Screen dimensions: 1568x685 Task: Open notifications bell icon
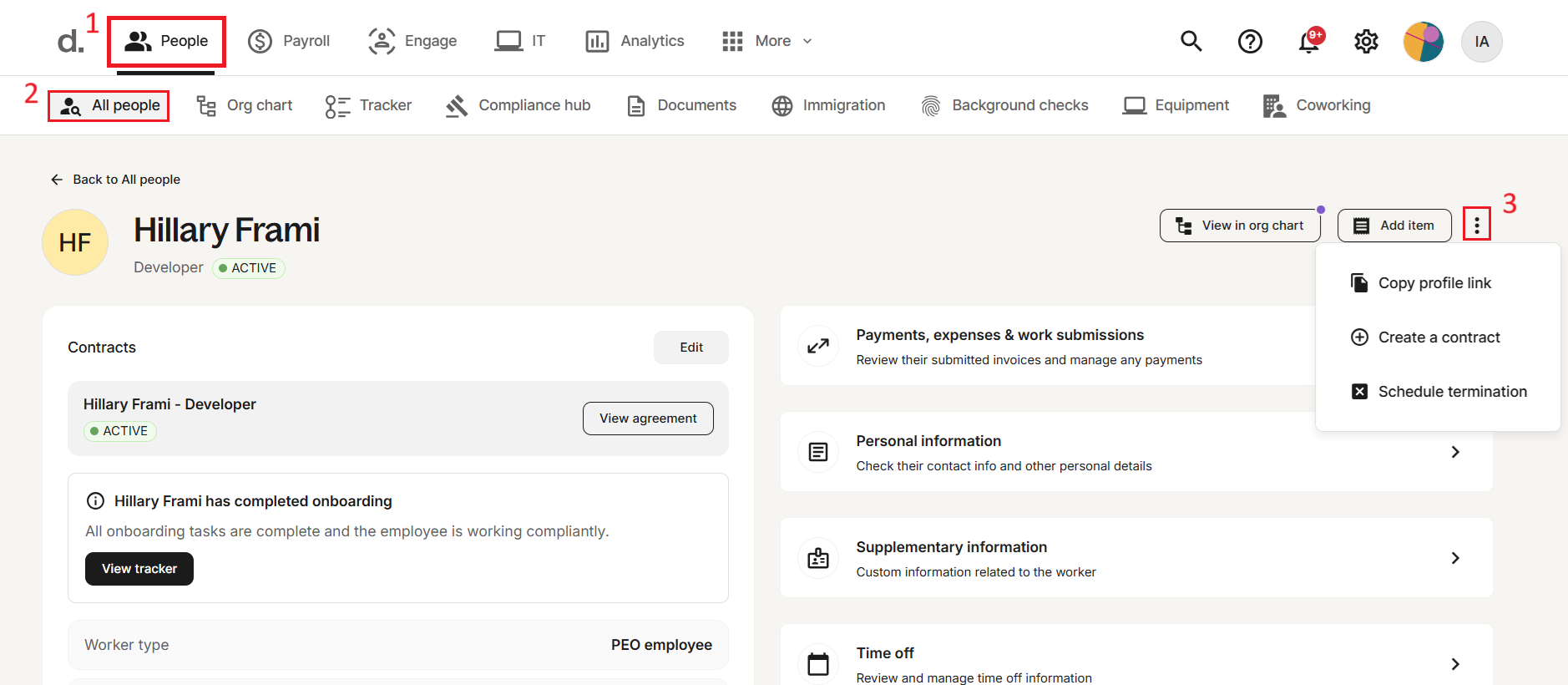(x=1308, y=42)
